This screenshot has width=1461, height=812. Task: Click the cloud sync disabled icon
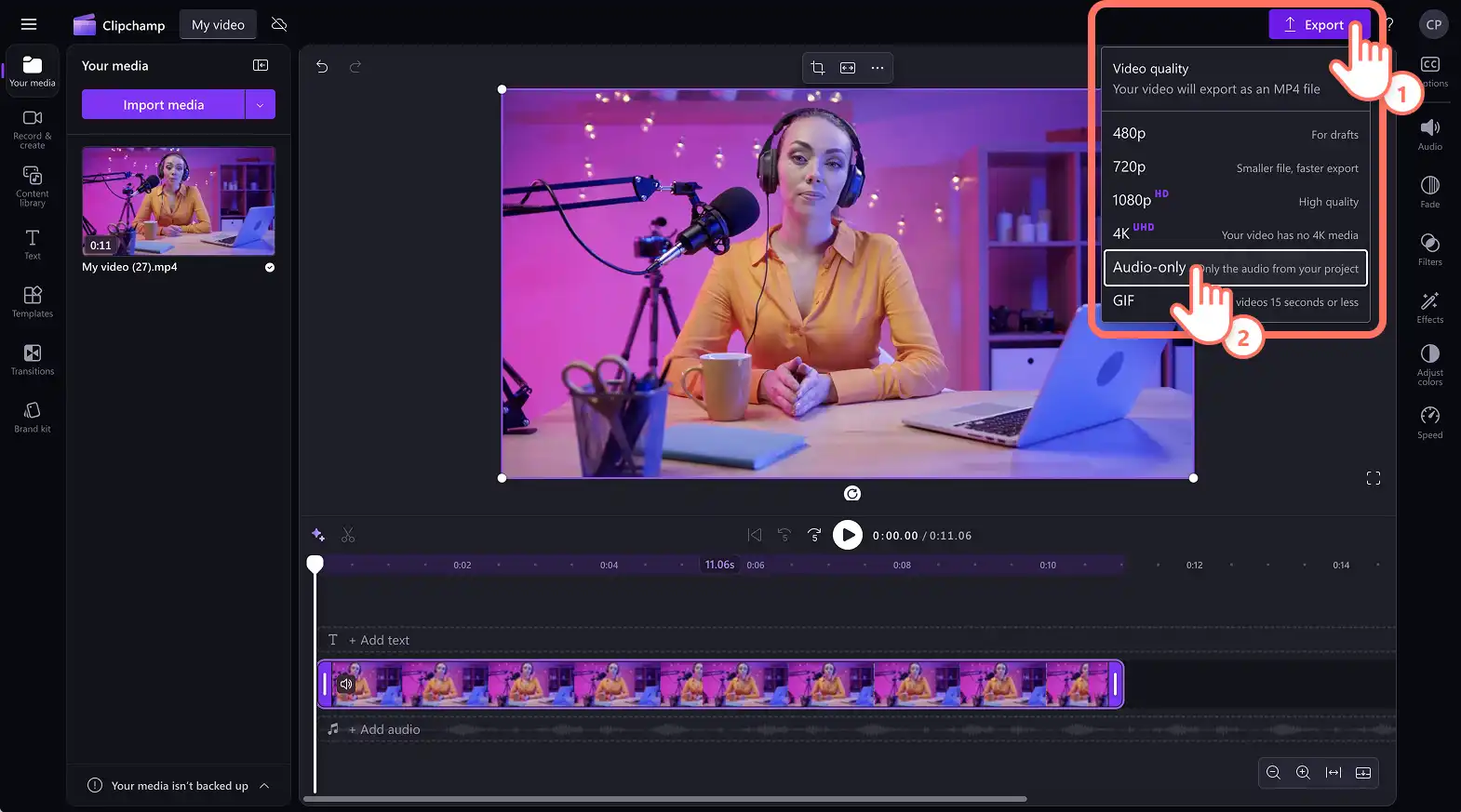[279, 24]
